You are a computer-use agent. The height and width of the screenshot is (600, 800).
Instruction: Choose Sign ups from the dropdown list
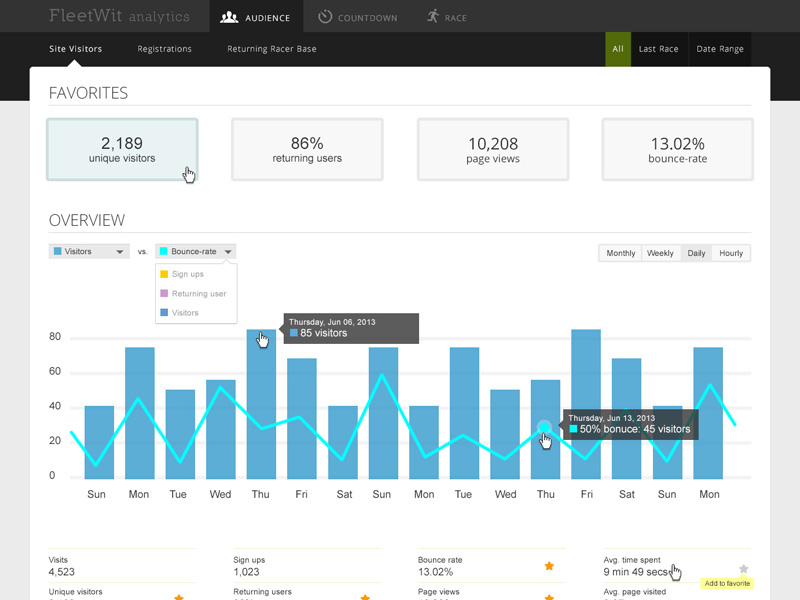point(187,274)
